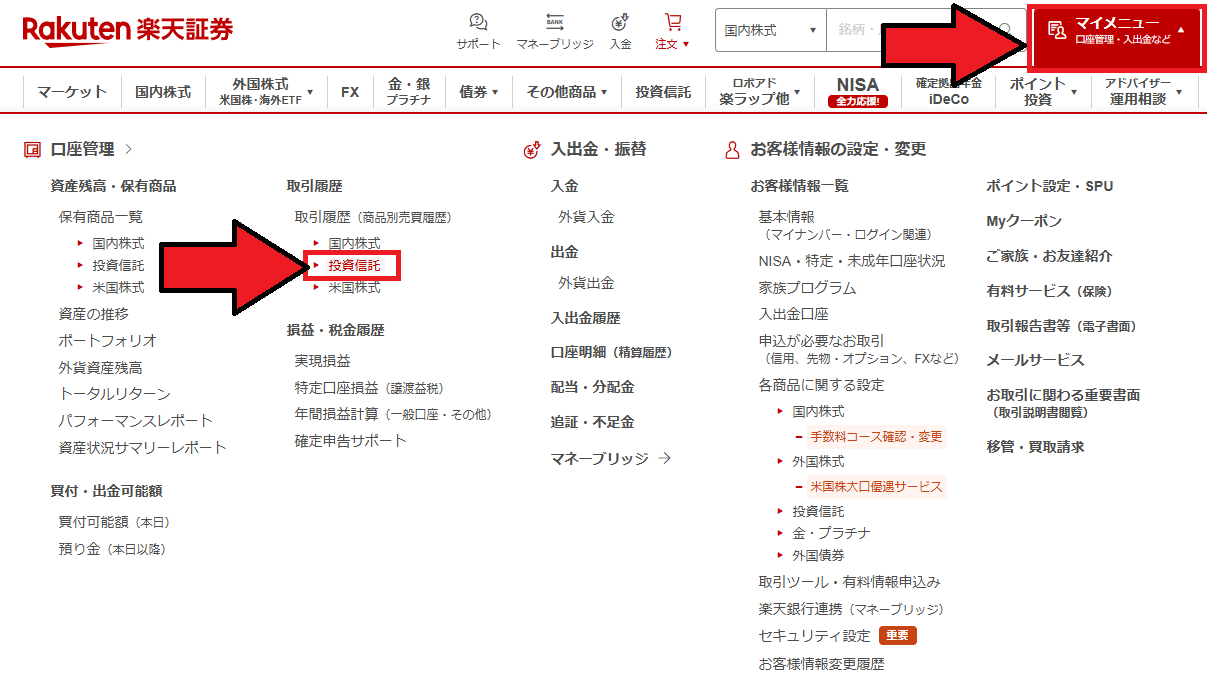Open the Myクーポン link
Viewport: 1207px width, 682px height.
coord(1024,221)
